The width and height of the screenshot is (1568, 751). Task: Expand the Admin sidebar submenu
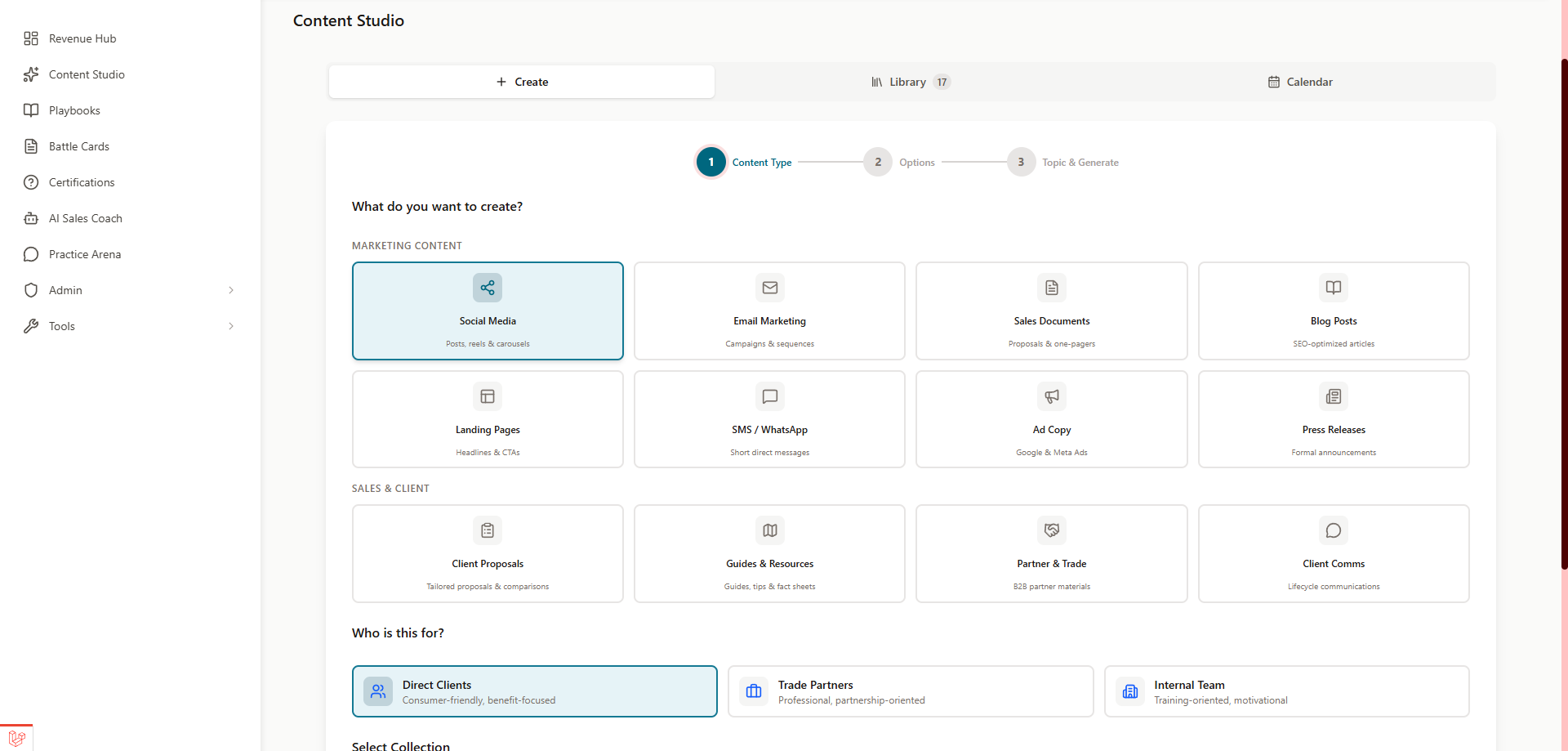click(231, 290)
